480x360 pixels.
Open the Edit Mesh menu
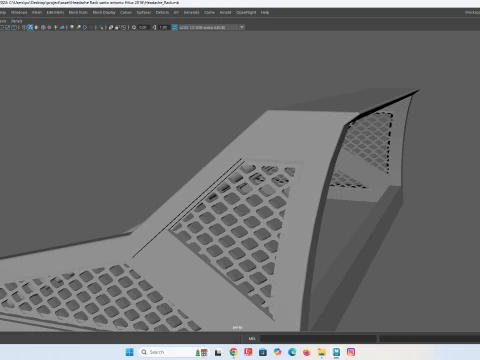click(x=55, y=12)
